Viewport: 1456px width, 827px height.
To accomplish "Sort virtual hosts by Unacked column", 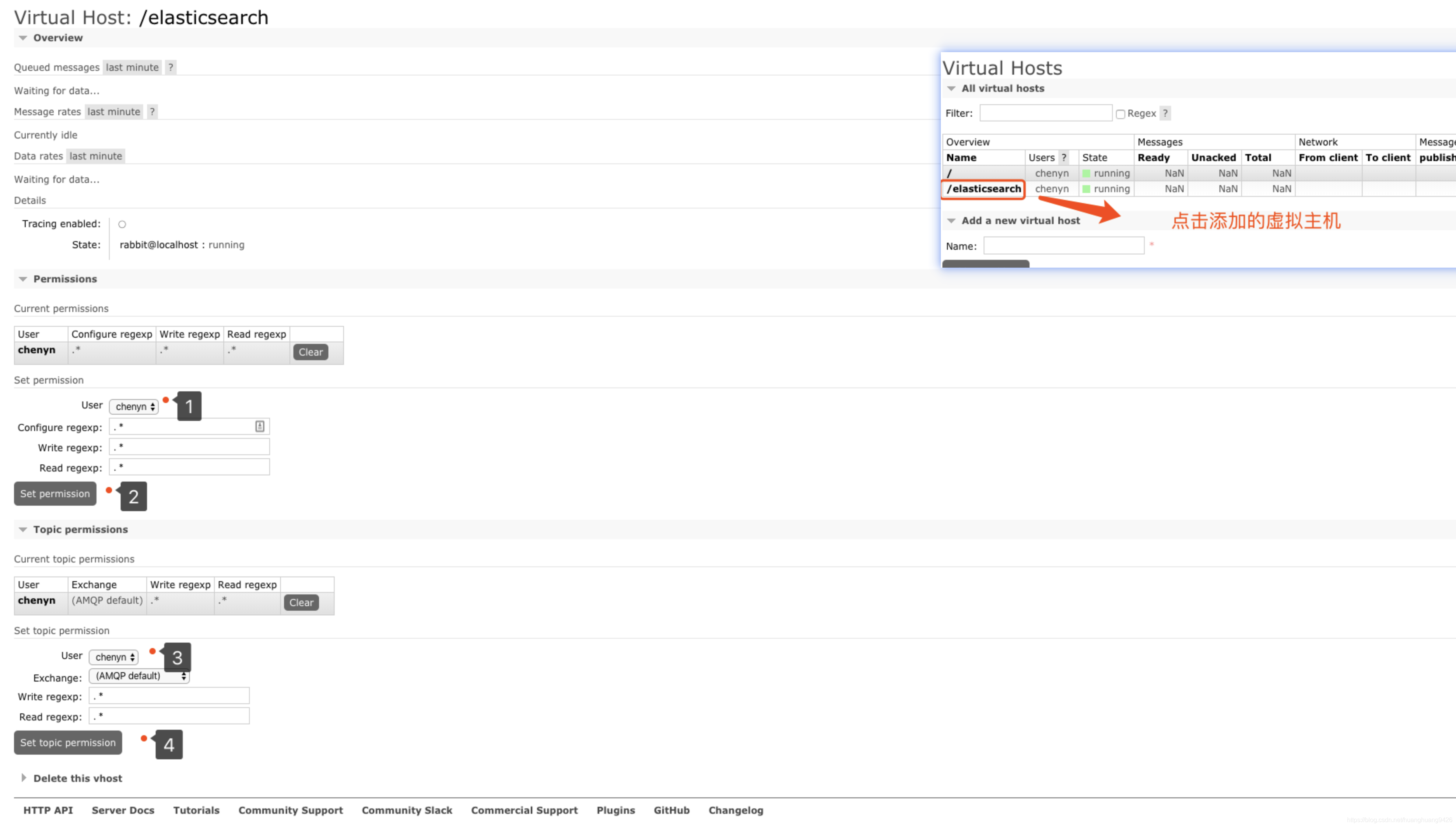I will pos(1214,157).
